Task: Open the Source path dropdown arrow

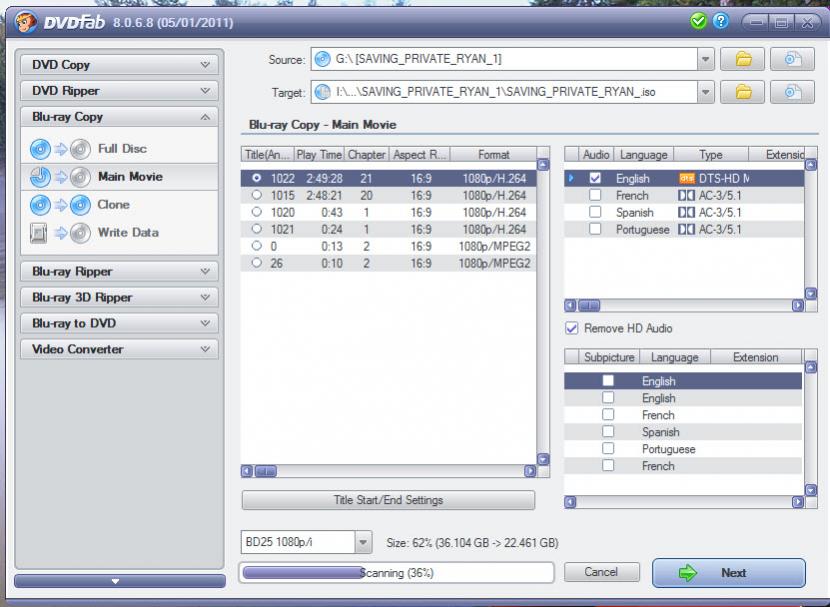Action: click(706, 59)
